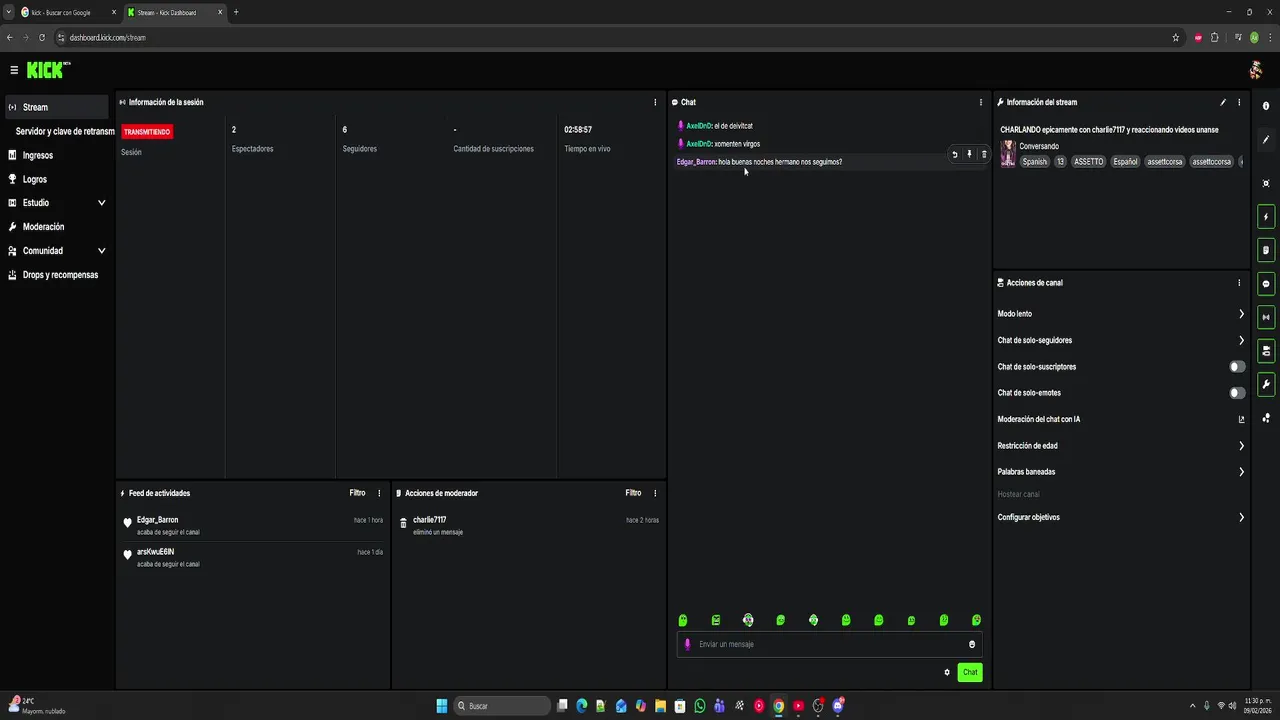Image resolution: width=1280 pixels, height=720 pixels.
Task: Click the focus frame icon in the right rail
Action: click(x=1266, y=183)
